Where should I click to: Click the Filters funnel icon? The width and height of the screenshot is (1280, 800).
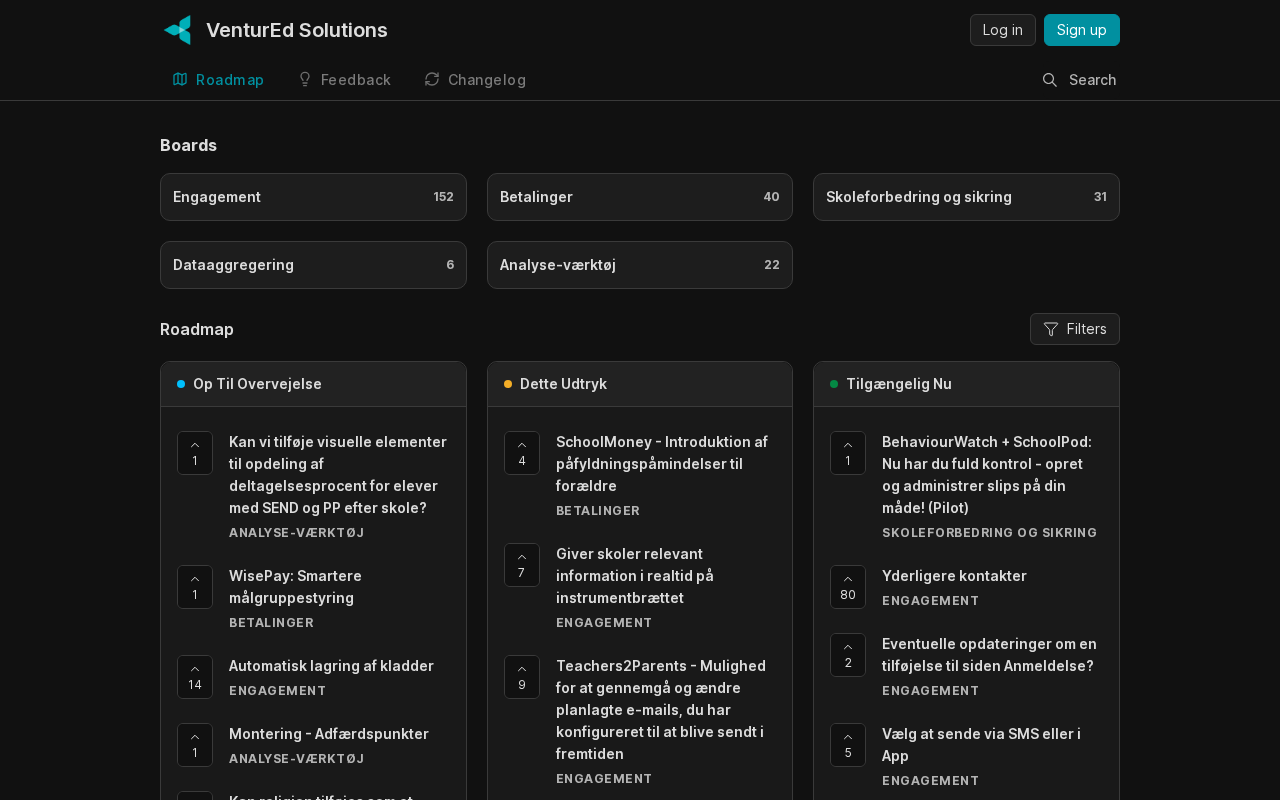1051,329
